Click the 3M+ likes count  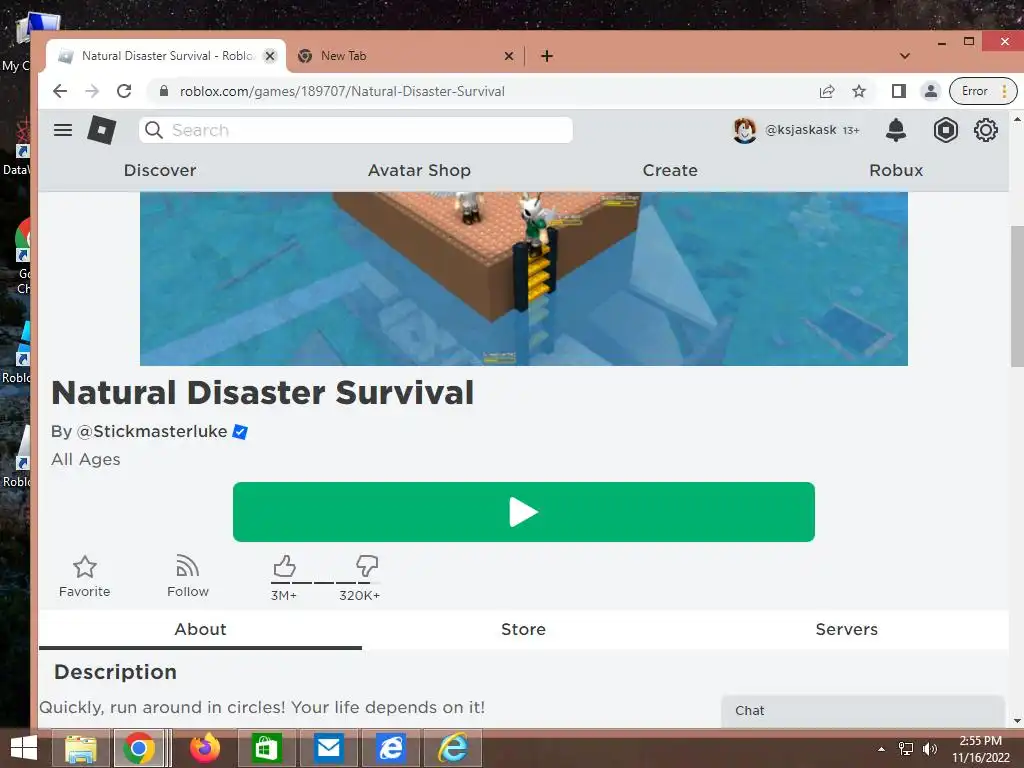tap(284, 595)
